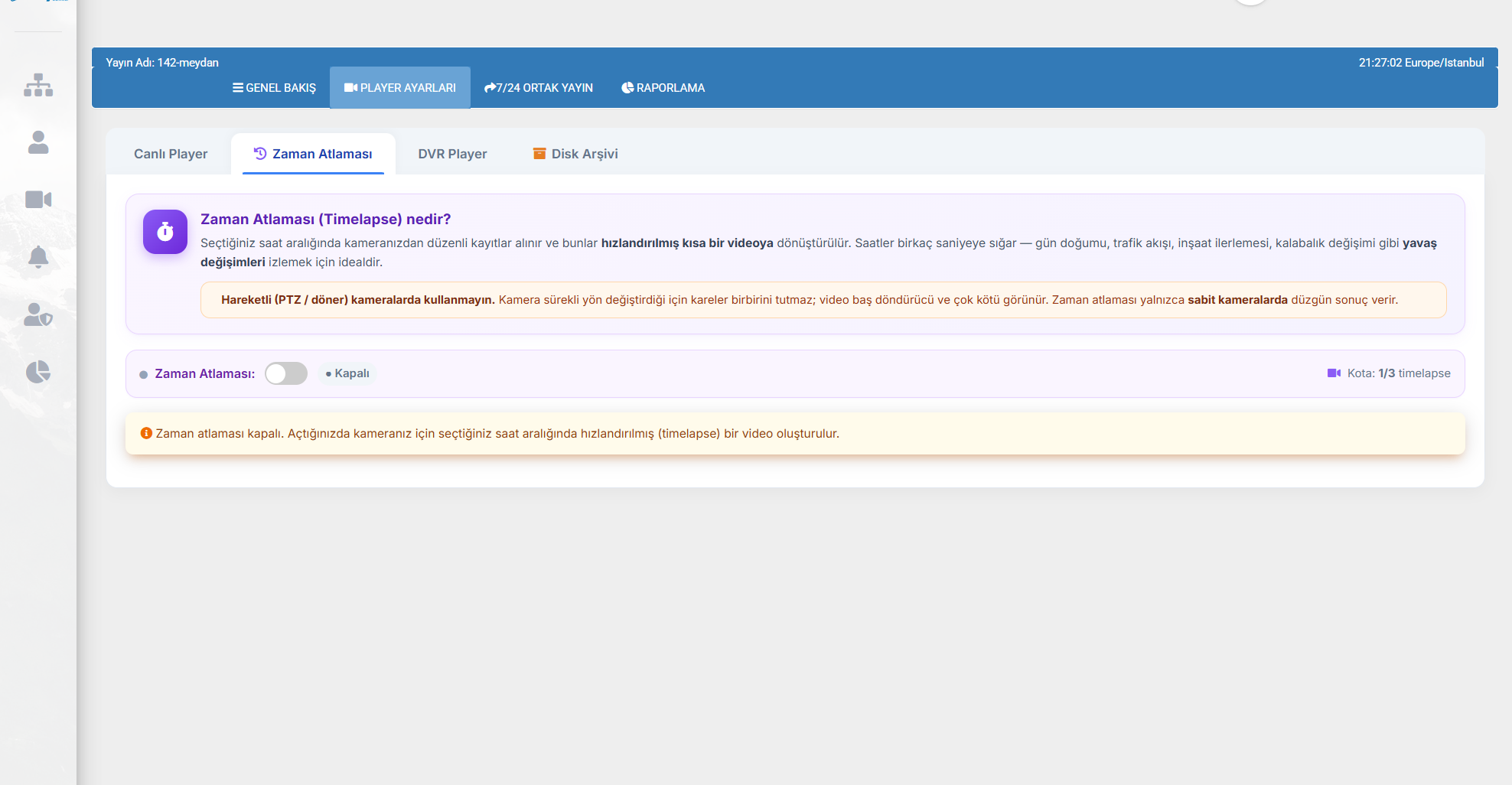Screen dimensions: 1512x785
Task: Enable the Zaman Atlaması toggle switch
Action: pos(286,373)
